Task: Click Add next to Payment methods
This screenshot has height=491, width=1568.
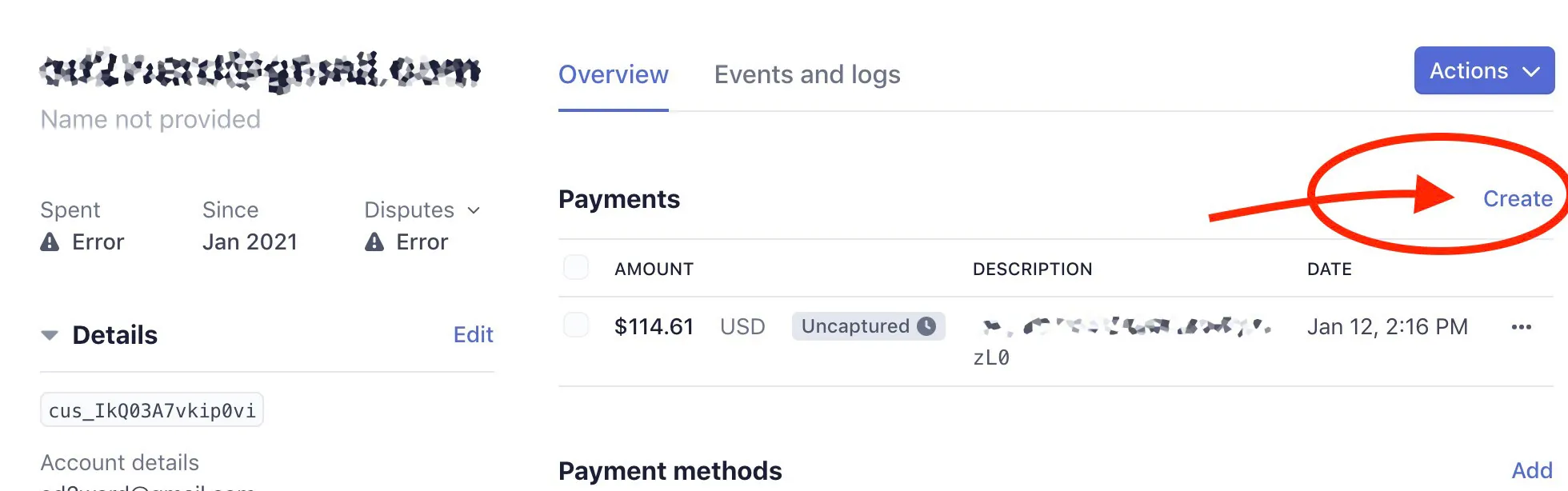Action: [x=1531, y=471]
